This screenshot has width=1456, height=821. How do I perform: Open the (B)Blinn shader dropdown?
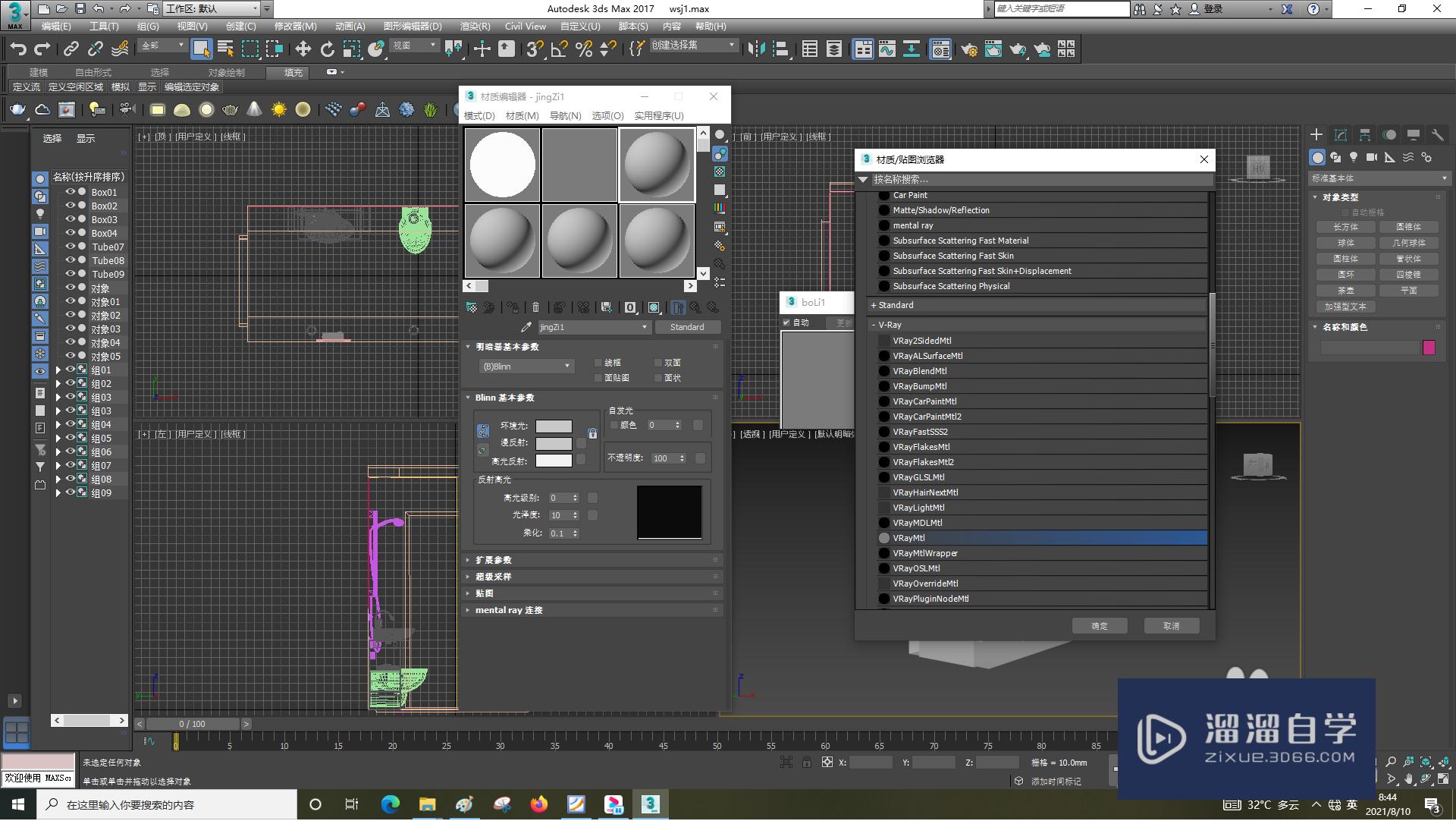tap(526, 366)
